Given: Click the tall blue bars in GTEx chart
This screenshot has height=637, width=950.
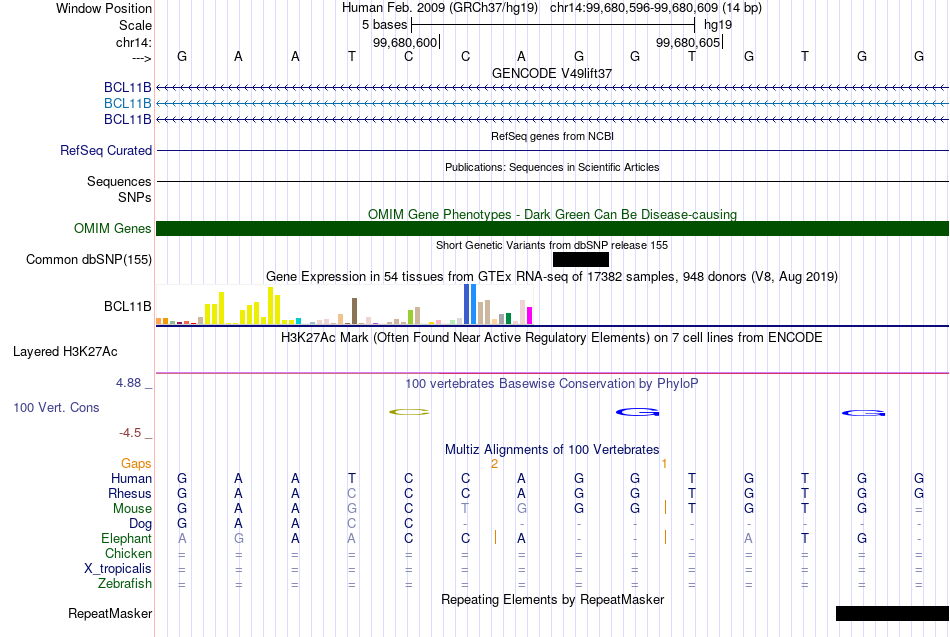Looking at the screenshot, I should pos(470,304).
